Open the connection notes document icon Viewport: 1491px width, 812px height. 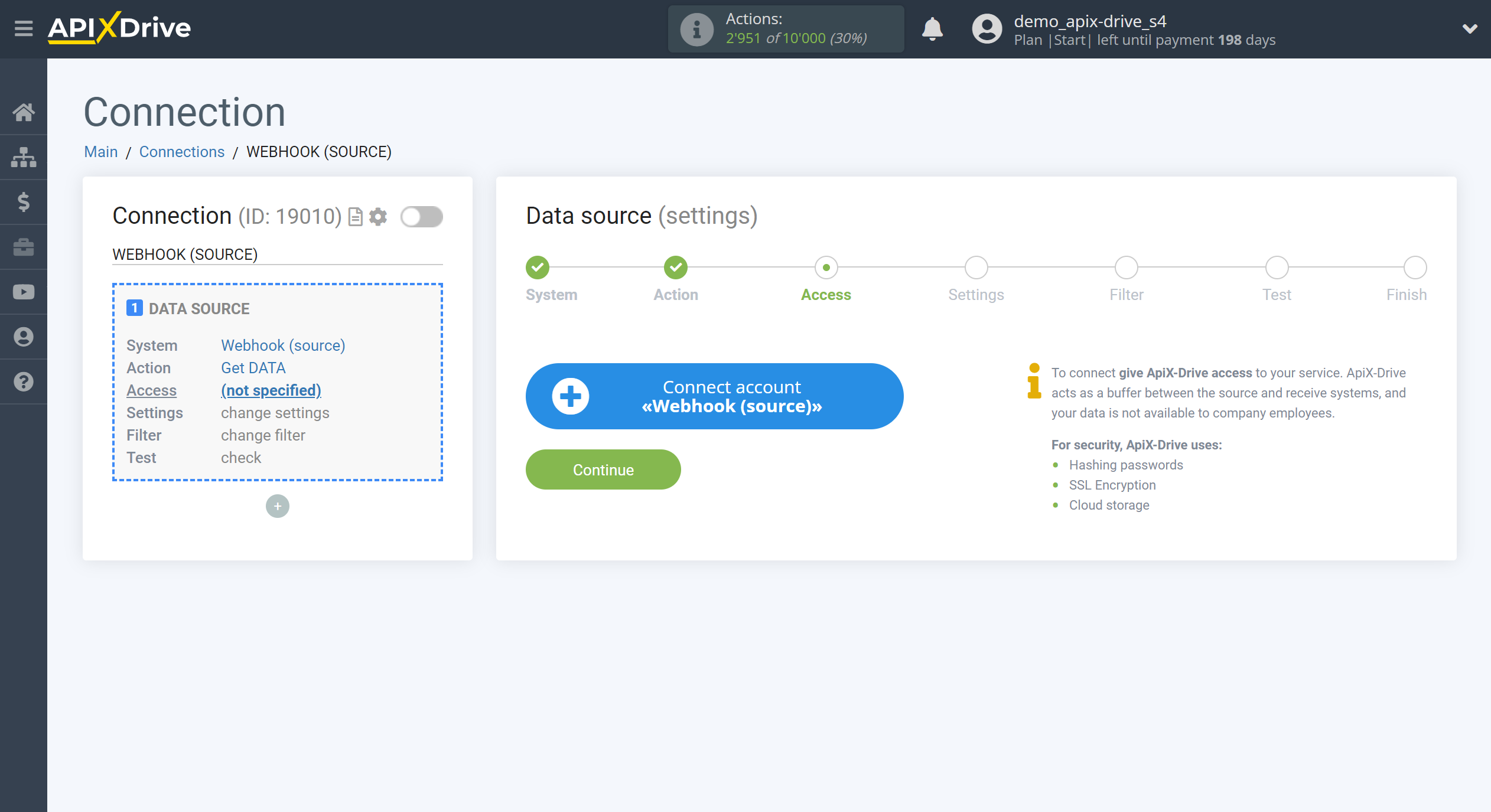pos(355,217)
